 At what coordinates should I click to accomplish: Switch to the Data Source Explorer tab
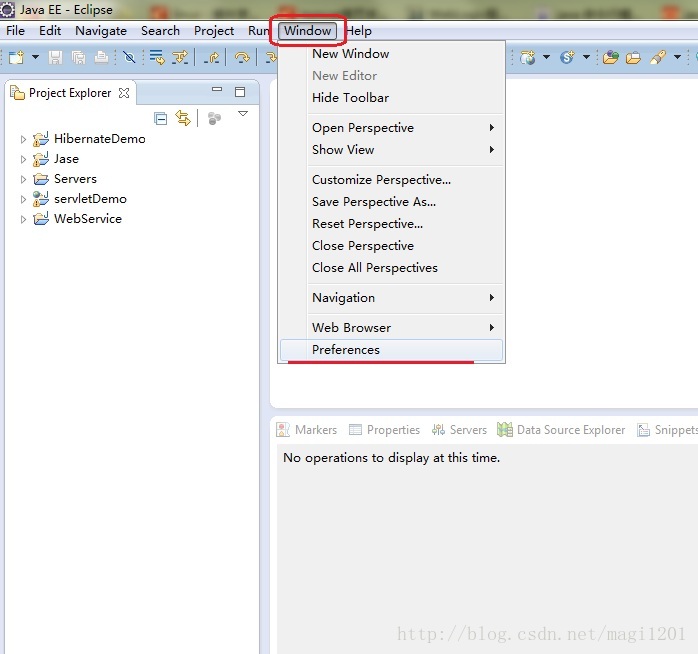point(561,430)
